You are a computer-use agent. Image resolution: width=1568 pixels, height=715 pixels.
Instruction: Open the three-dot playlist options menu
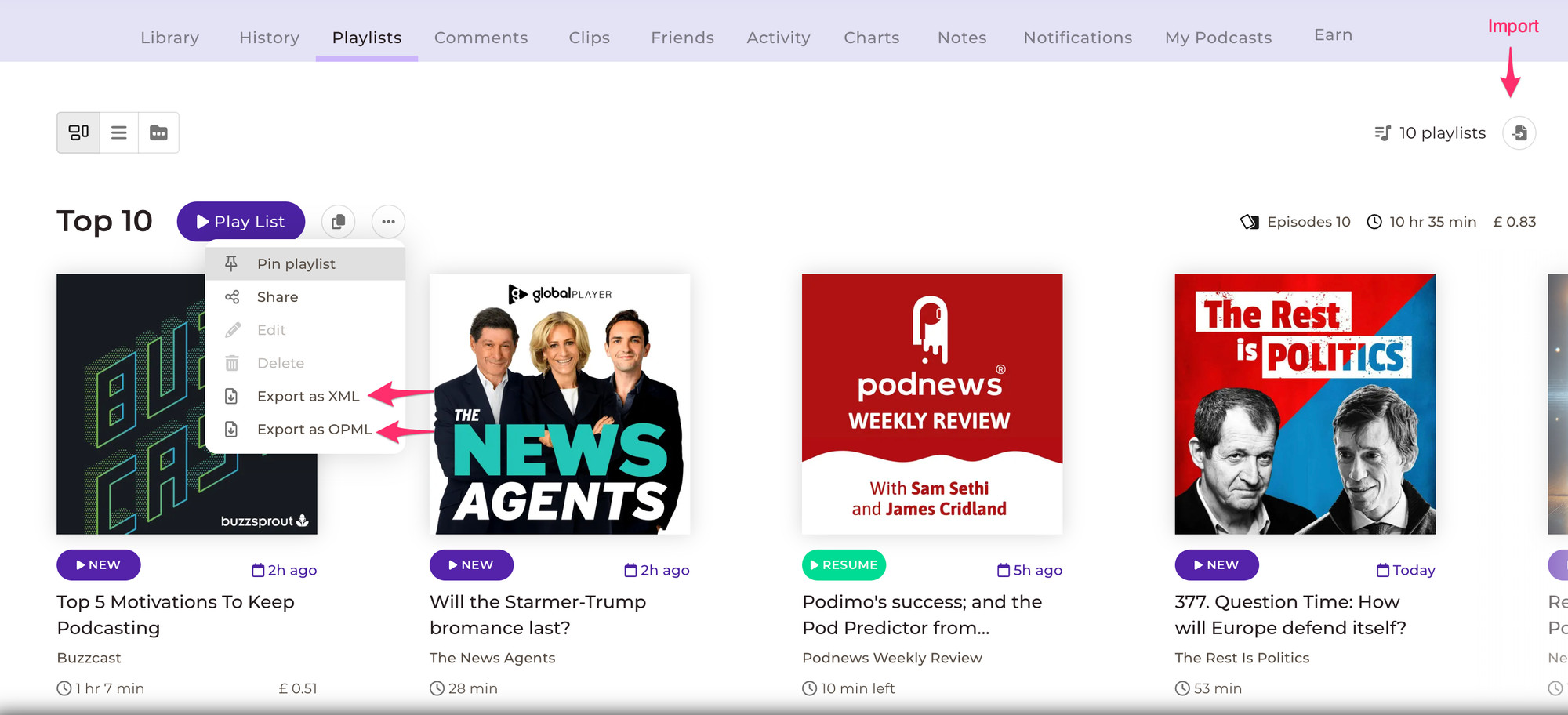pos(388,222)
